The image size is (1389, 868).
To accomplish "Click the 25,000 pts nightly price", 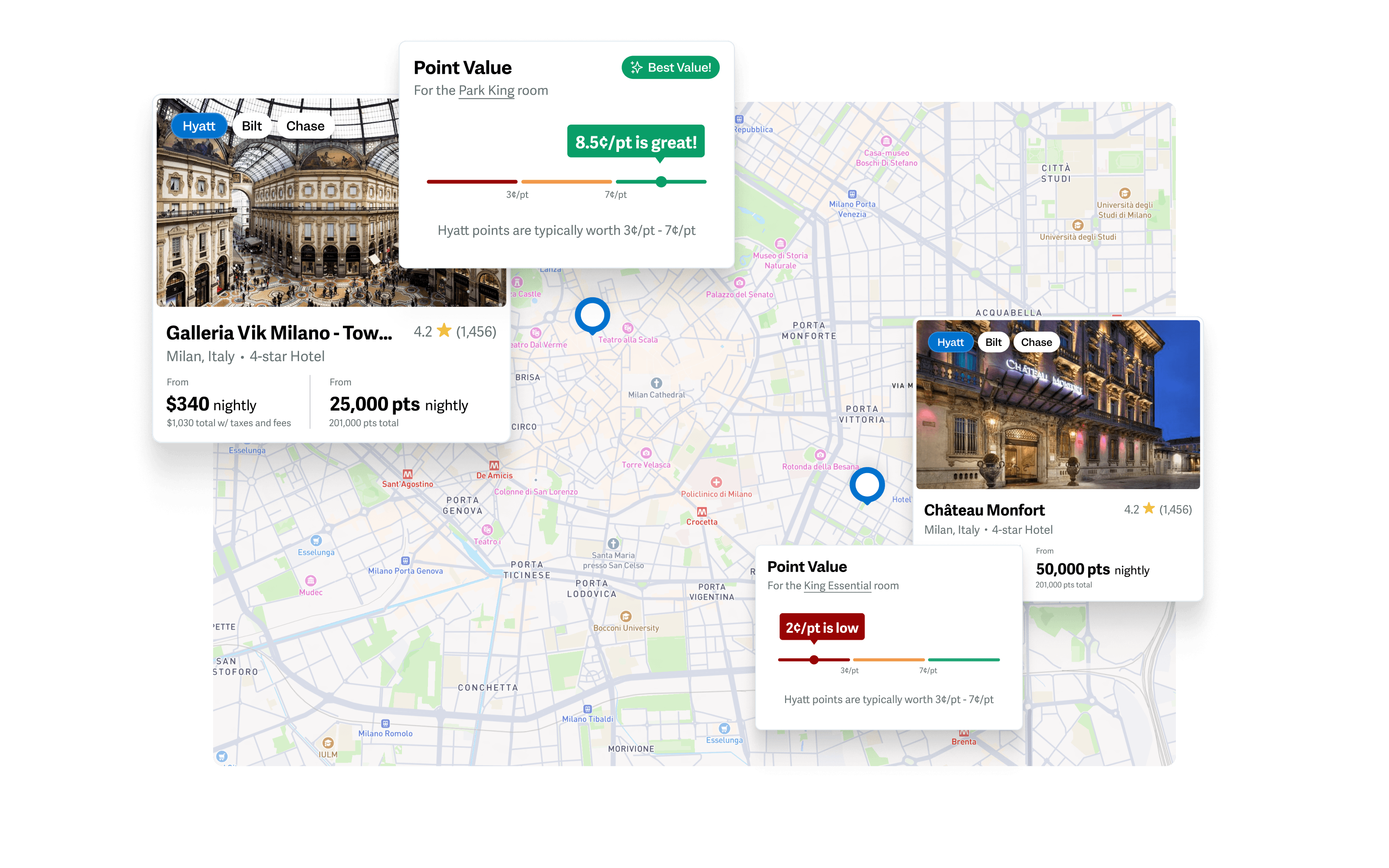I will tap(398, 404).
